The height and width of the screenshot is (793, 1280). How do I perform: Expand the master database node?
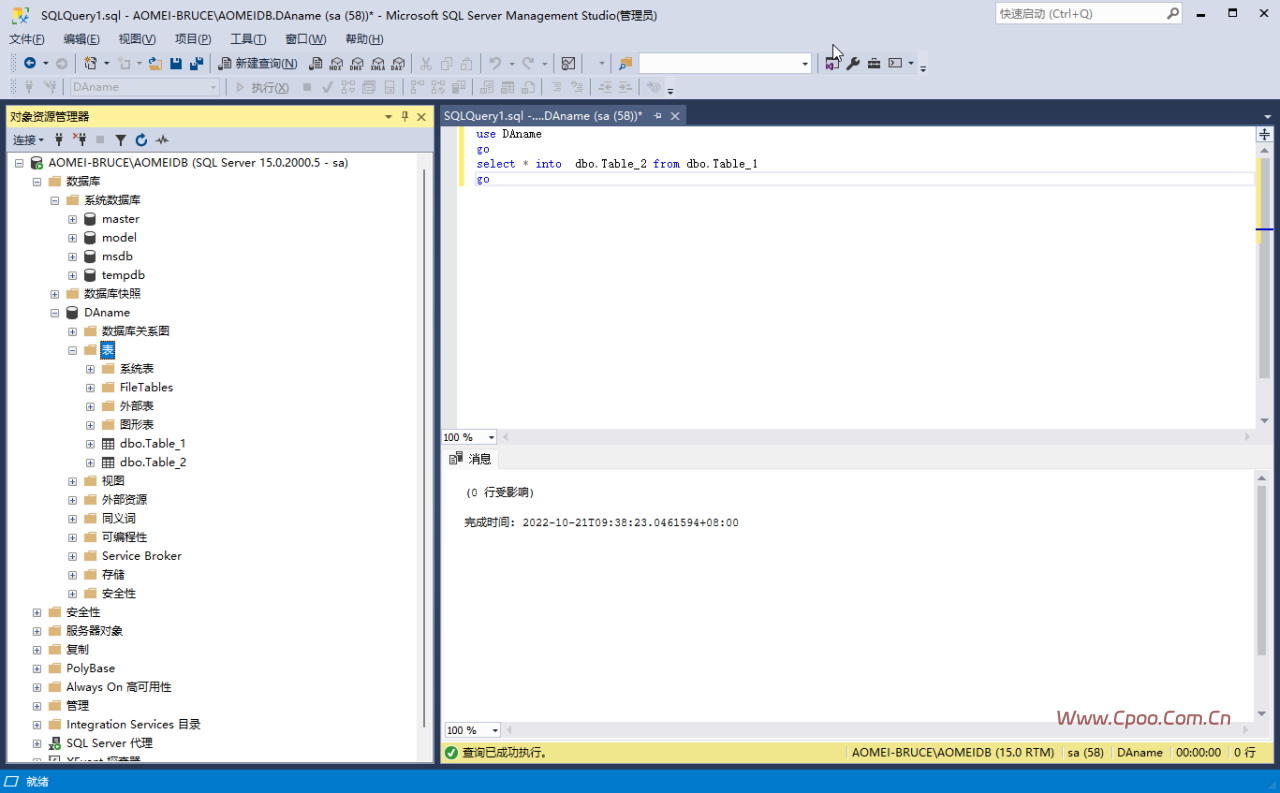73,219
